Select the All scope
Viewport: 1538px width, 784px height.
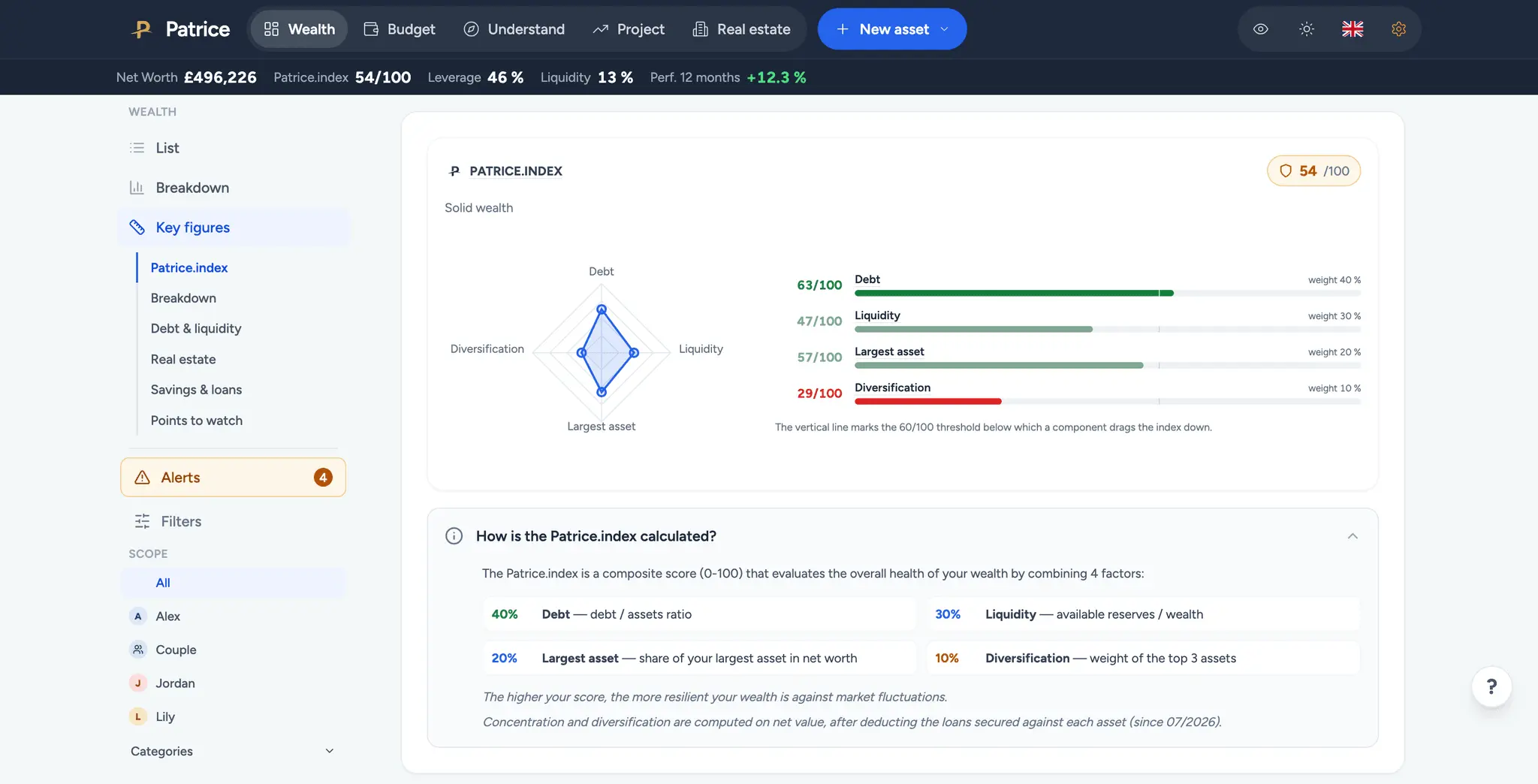(233, 583)
